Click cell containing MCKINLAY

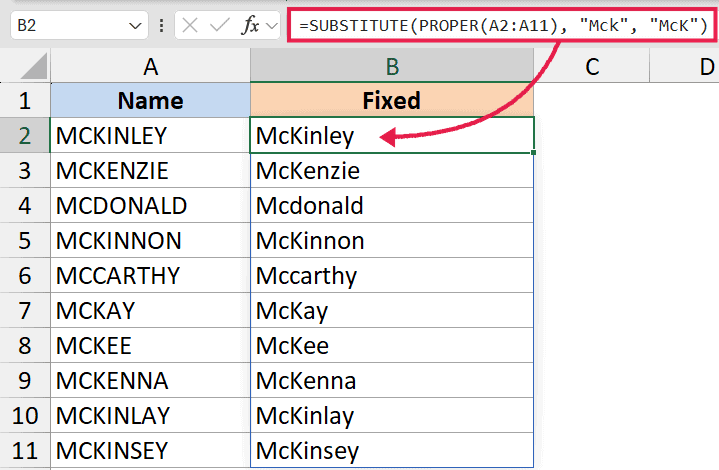pyautogui.click(x=150, y=415)
